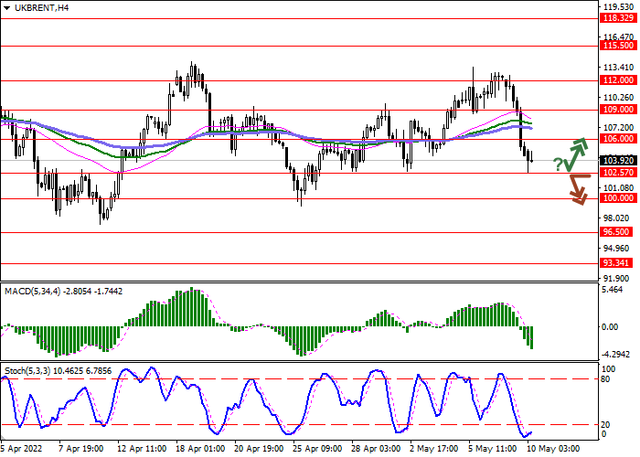Screen dimensions: 640x457
Task: Open the UKBRENT,H4 chart dropdown triangle
Action: [x=6, y=8]
